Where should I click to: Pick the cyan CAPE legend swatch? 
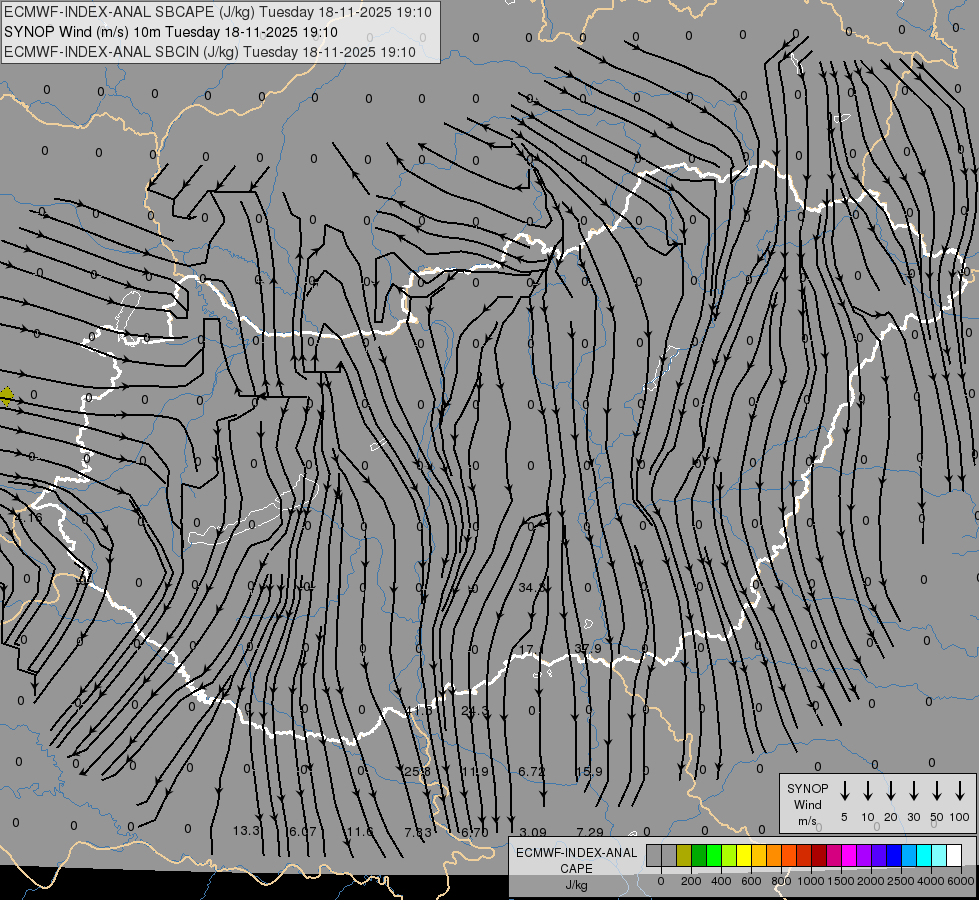click(x=924, y=855)
